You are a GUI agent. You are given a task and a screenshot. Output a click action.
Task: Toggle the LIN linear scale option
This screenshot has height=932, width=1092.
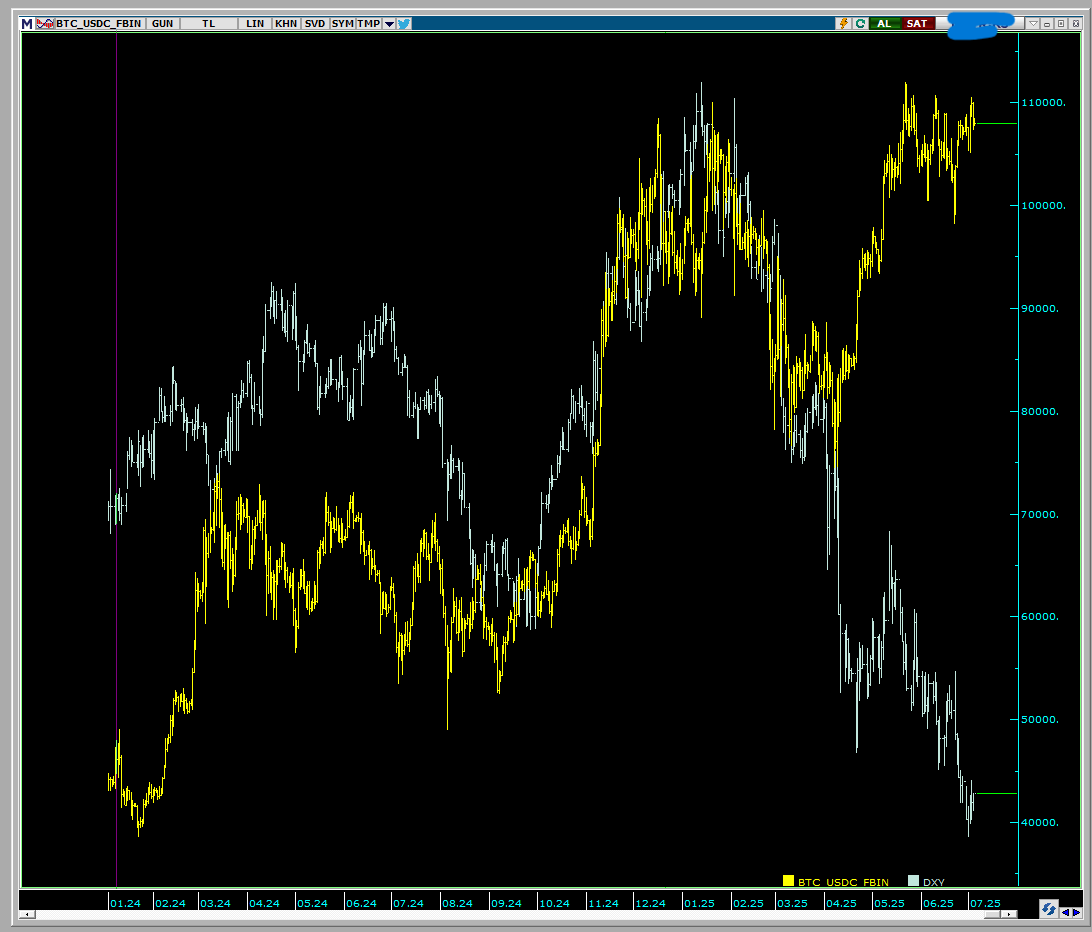click(x=255, y=23)
